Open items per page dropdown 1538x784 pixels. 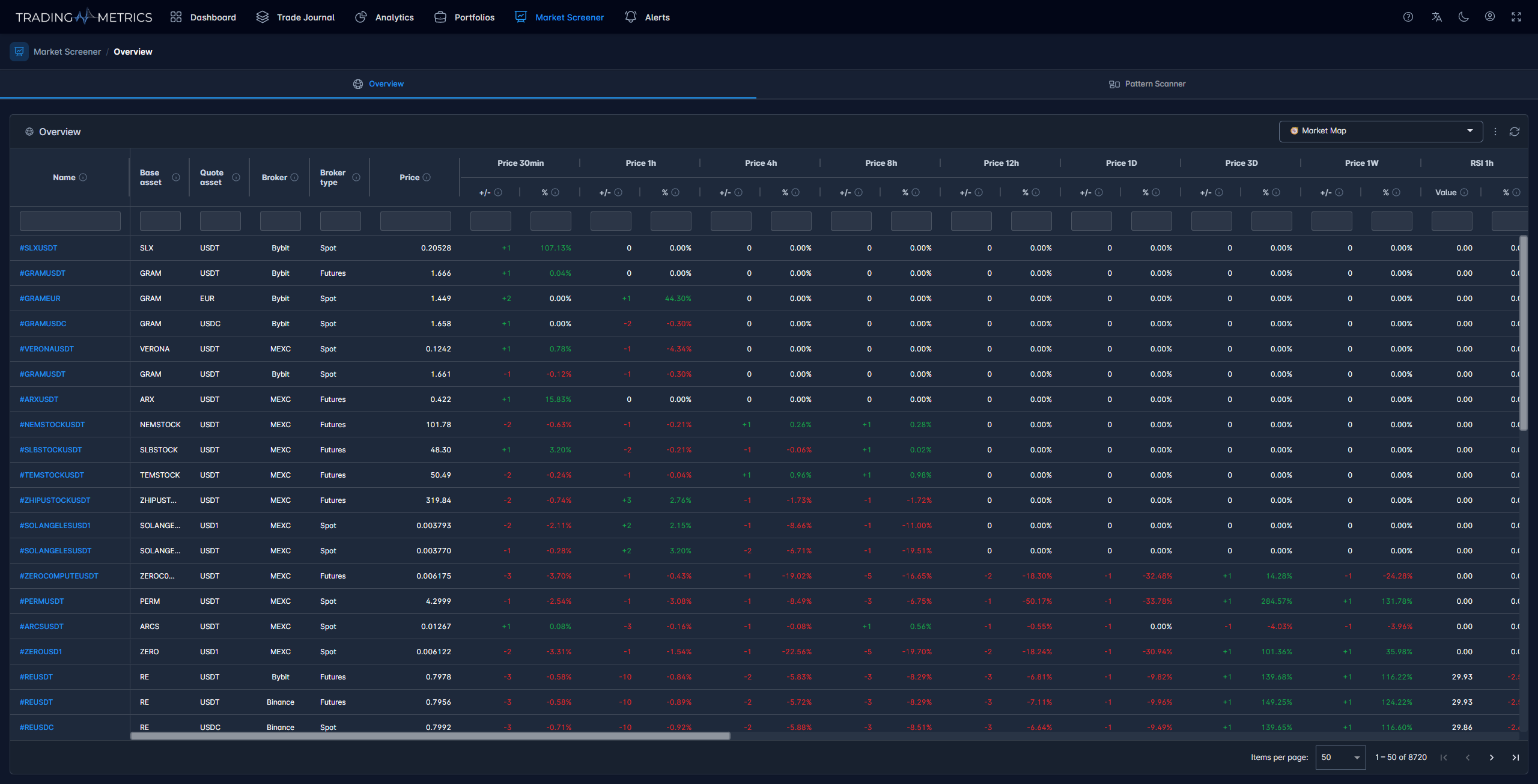pyautogui.click(x=1340, y=758)
